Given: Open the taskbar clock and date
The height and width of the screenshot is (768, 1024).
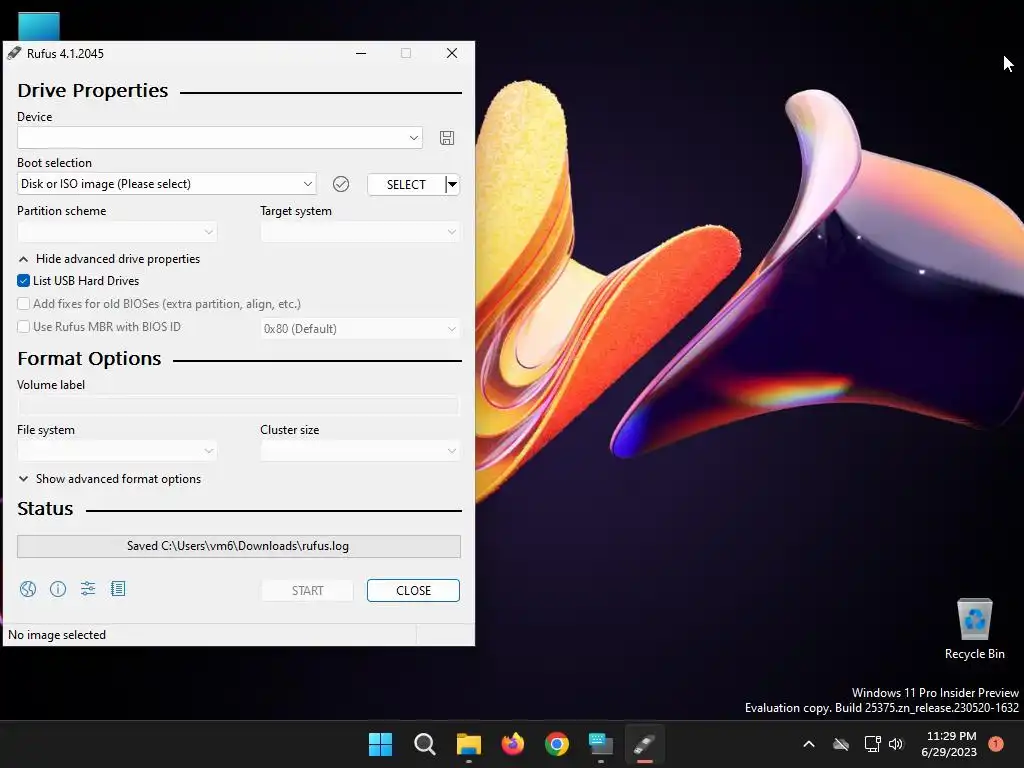Looking at the screenshot, I should coord(949,744).
